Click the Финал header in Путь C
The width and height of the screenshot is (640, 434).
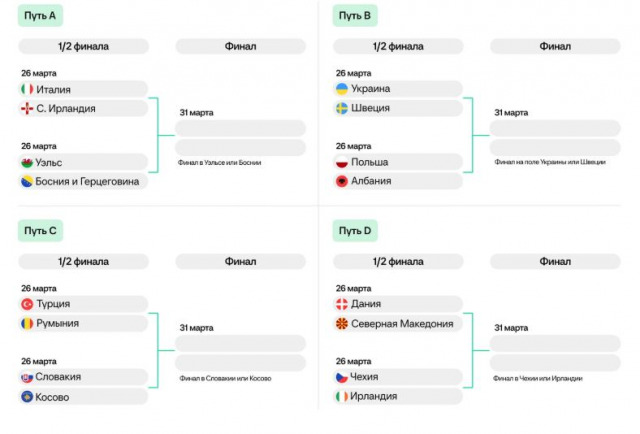(240, 261)
